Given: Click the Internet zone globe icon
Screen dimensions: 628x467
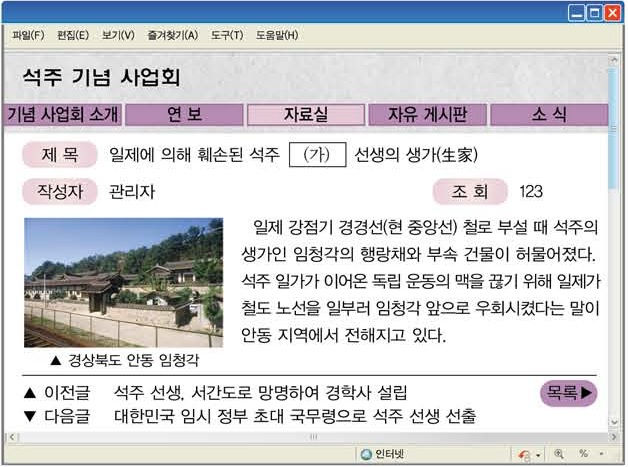Looking at the screenshot, I should click(367, 454).
